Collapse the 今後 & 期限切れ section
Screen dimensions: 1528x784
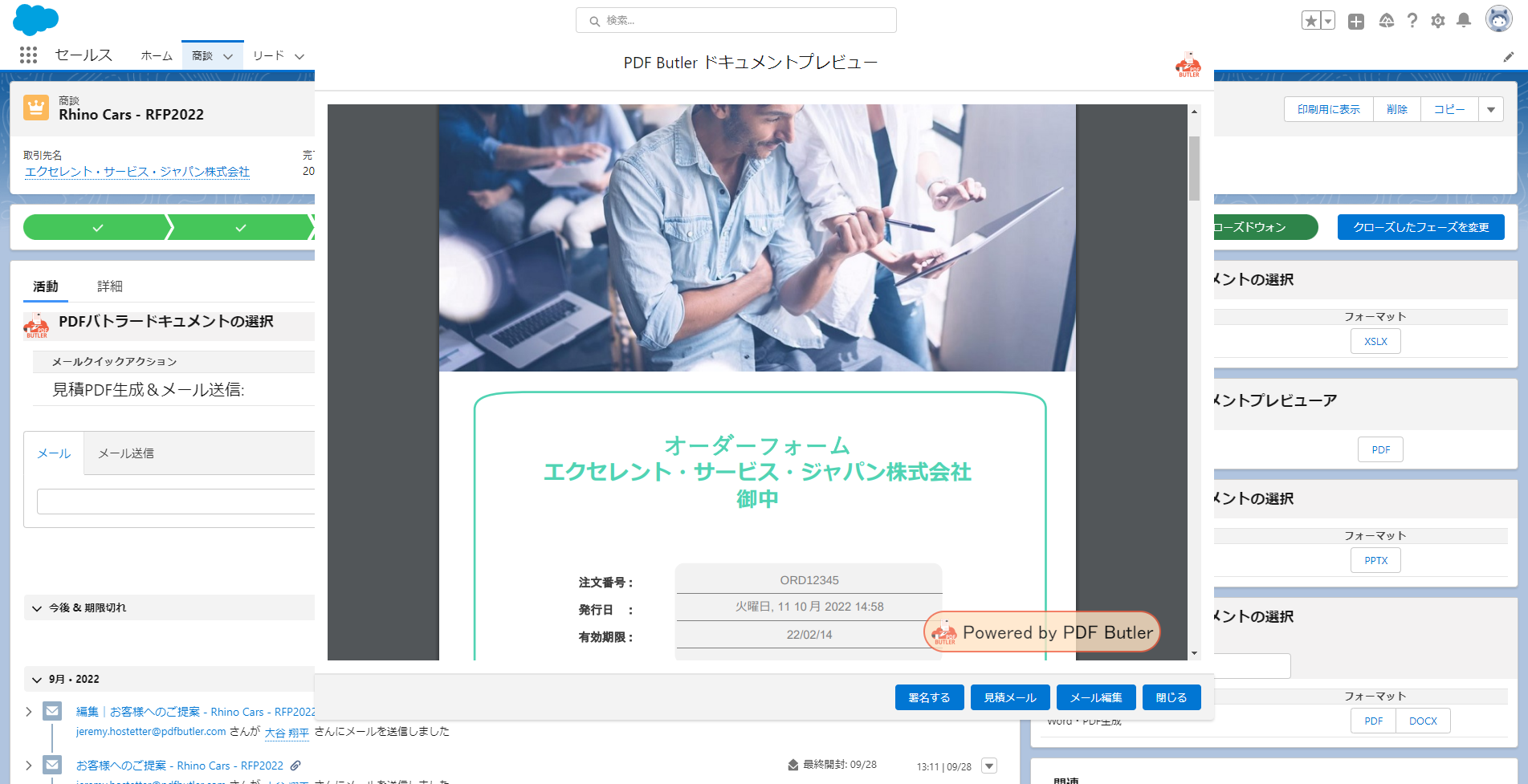tap(36, 608)
